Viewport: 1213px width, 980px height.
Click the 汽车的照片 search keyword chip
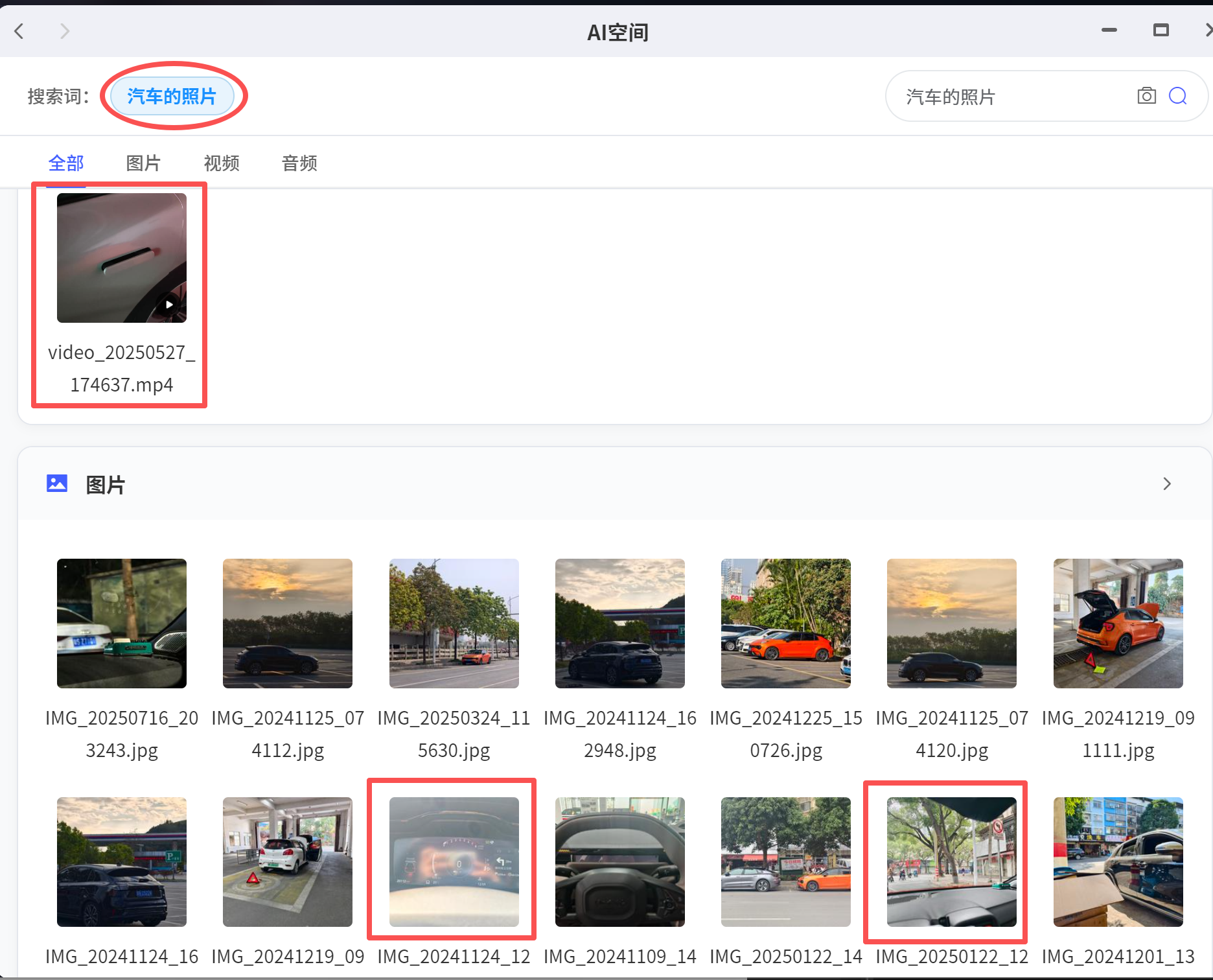pyautogui.click(x=172, y=96)
